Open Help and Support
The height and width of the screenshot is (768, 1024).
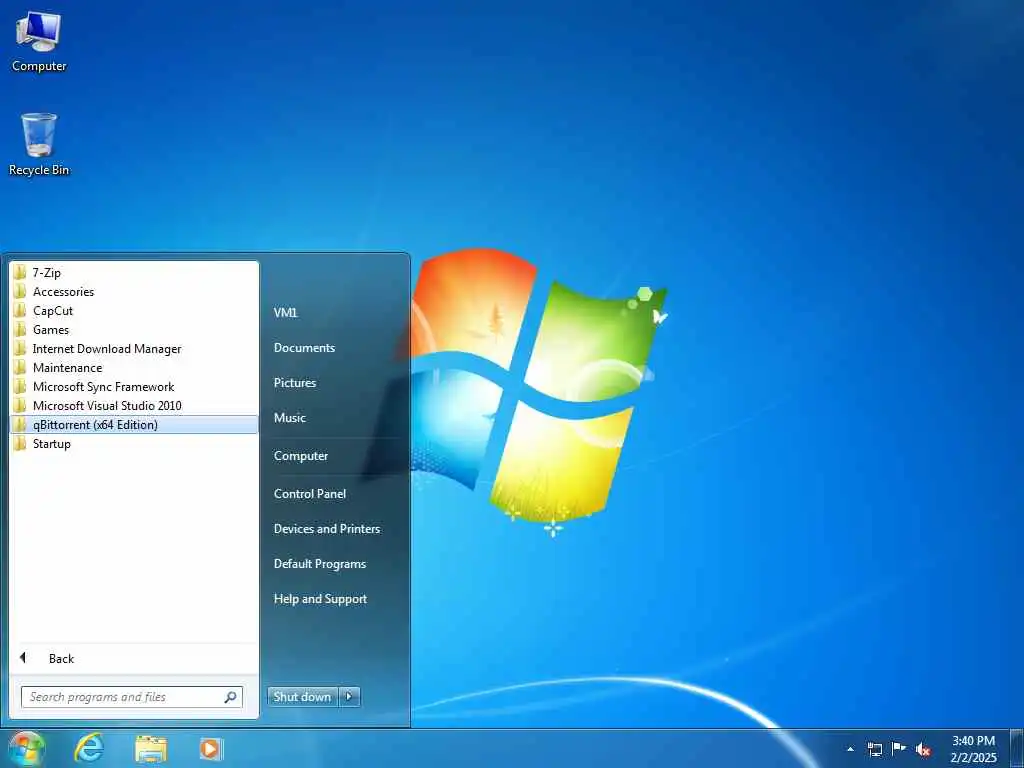point(320,599)
